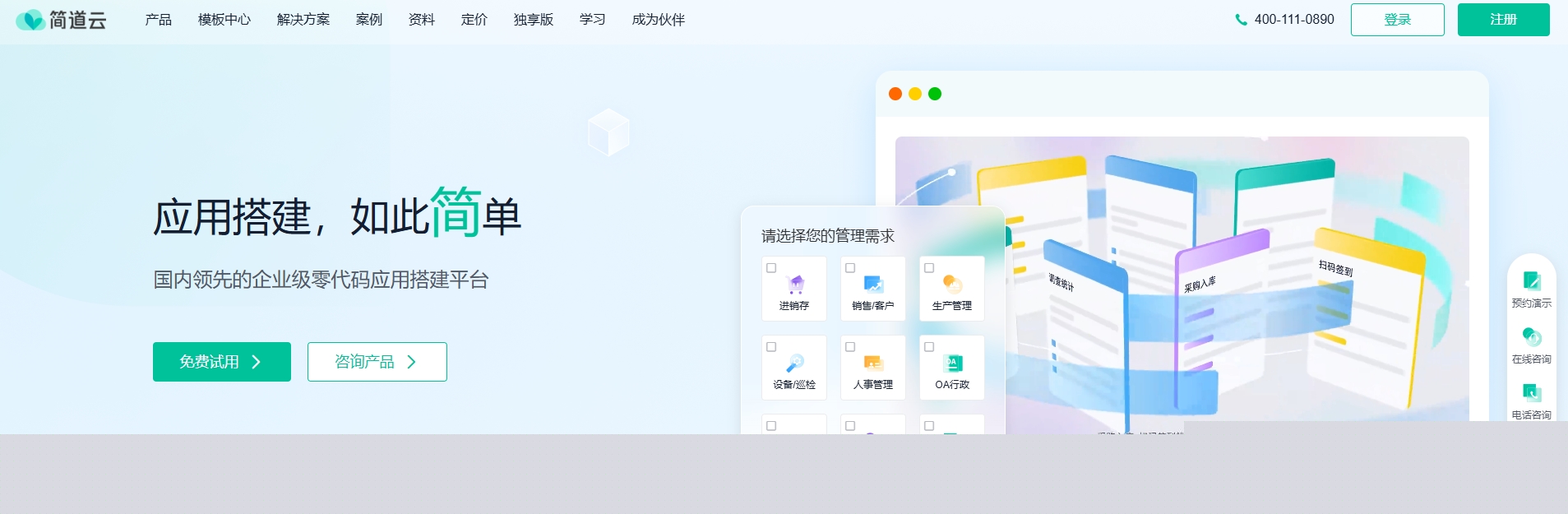Click the 进销存 shopping basket icon
Image resolution: width=1568 pixels, height=514 pixels.
(795, 285)
